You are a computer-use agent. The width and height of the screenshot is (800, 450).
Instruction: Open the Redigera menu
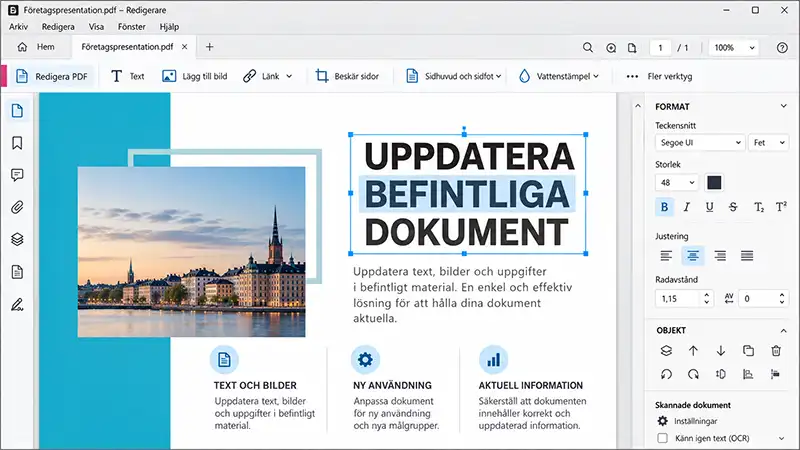[58, 27]
